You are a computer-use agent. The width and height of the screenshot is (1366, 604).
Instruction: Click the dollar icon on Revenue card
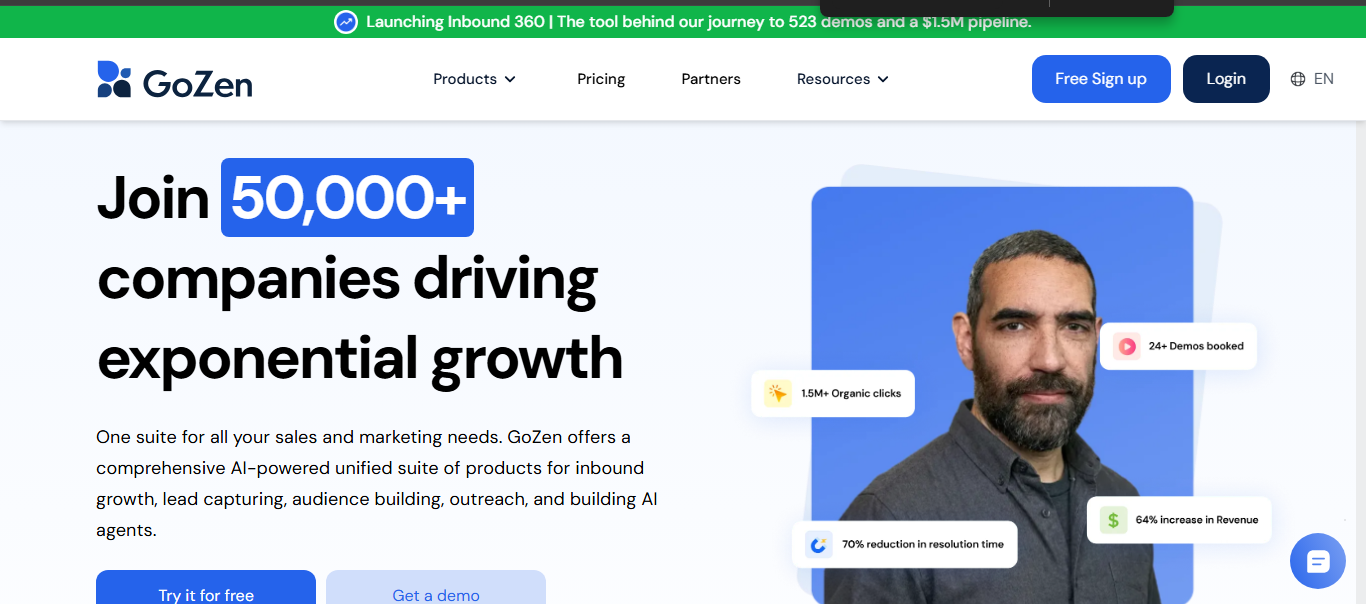coord(1113,520)
